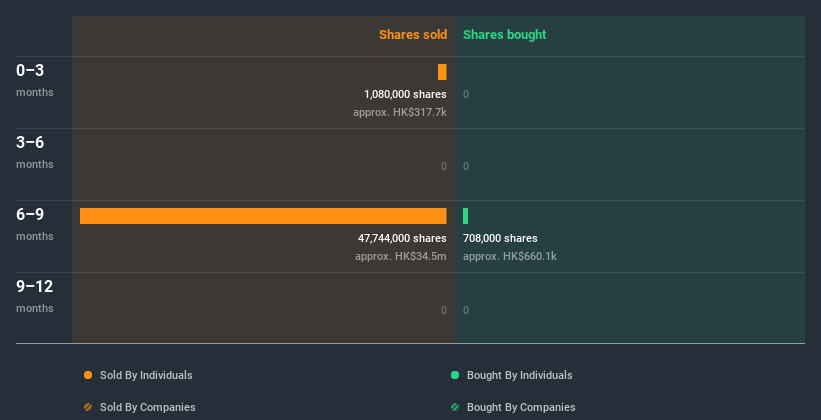Click the '47,744,000 shares' value
The width and height of the screenshot is (821, 420).
402,238
